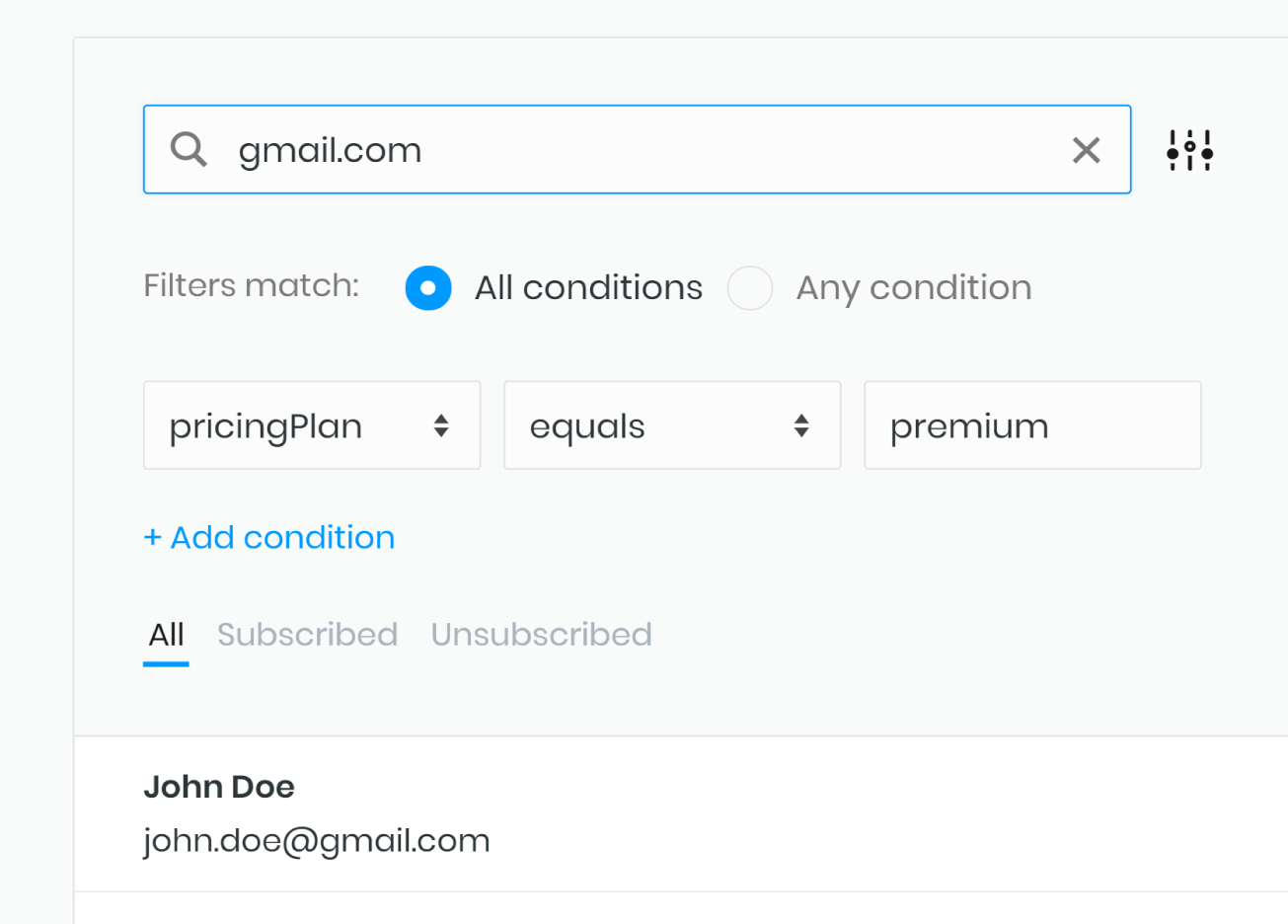Click the arrows on pricingPlan selector
1288x924 pixels.
pos(441,425)
